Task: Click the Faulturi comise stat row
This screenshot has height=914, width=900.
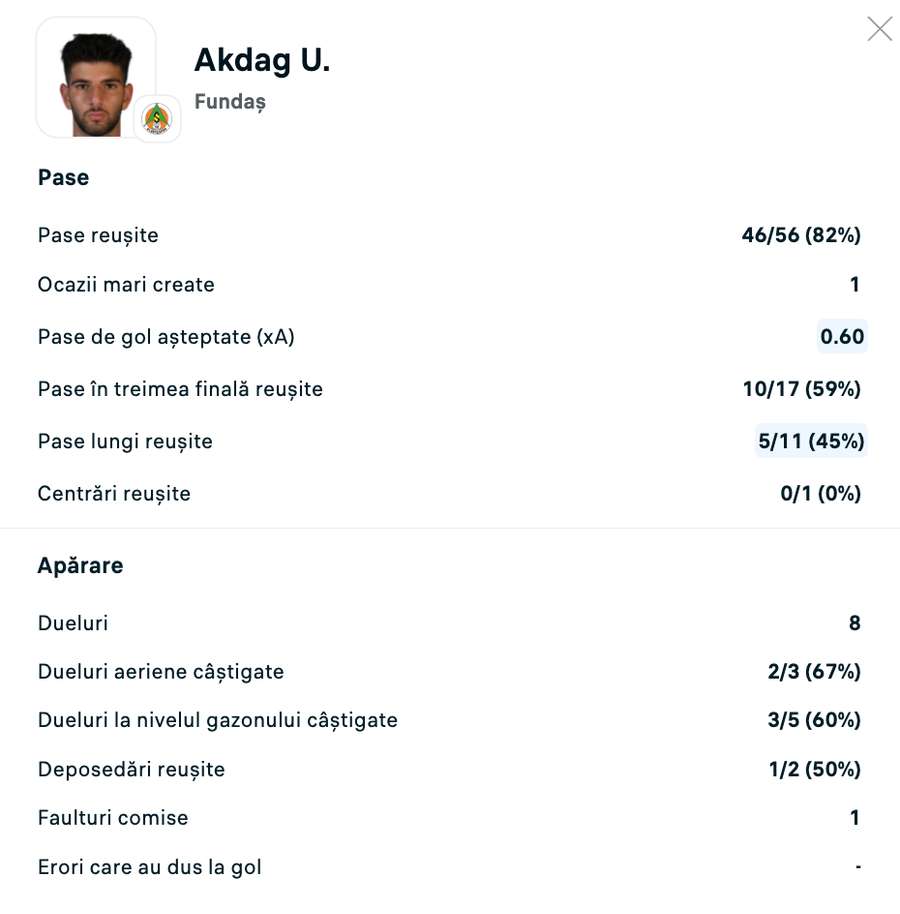Action: [x=449, y=817]
